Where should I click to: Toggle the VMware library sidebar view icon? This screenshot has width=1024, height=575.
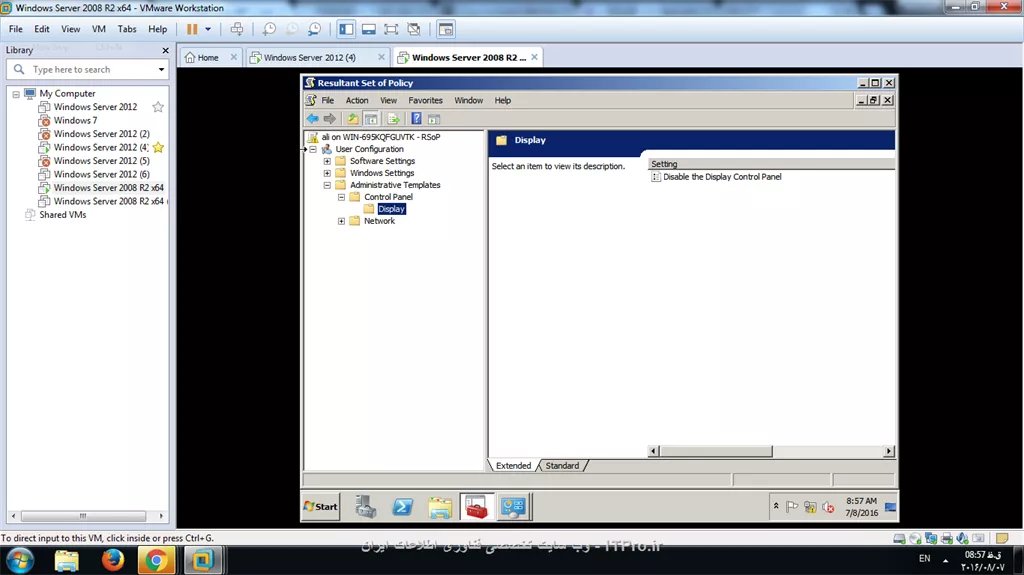346,29
